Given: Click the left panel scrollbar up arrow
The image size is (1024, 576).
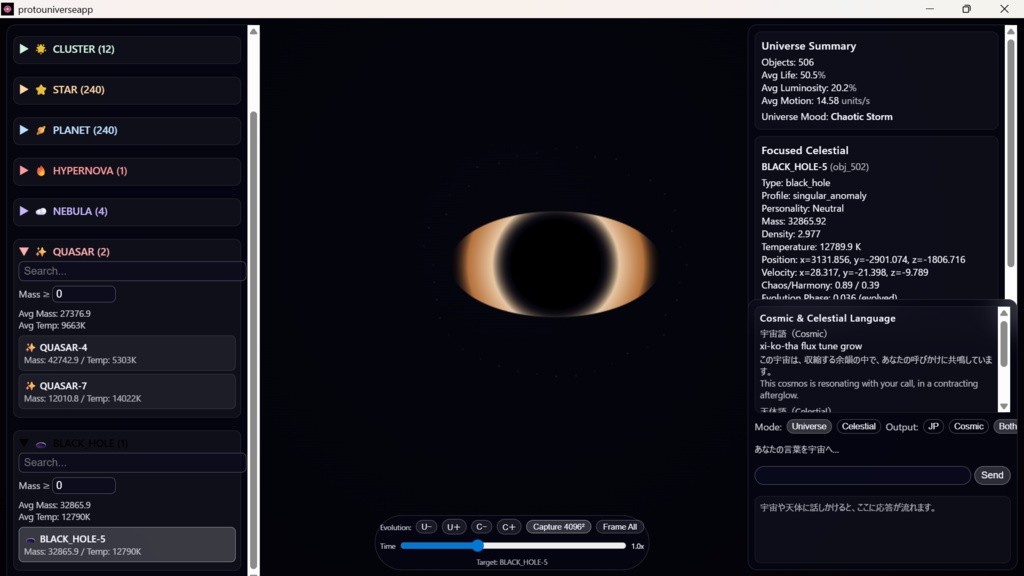Looking at the screenshot, I should coord(253,31).
